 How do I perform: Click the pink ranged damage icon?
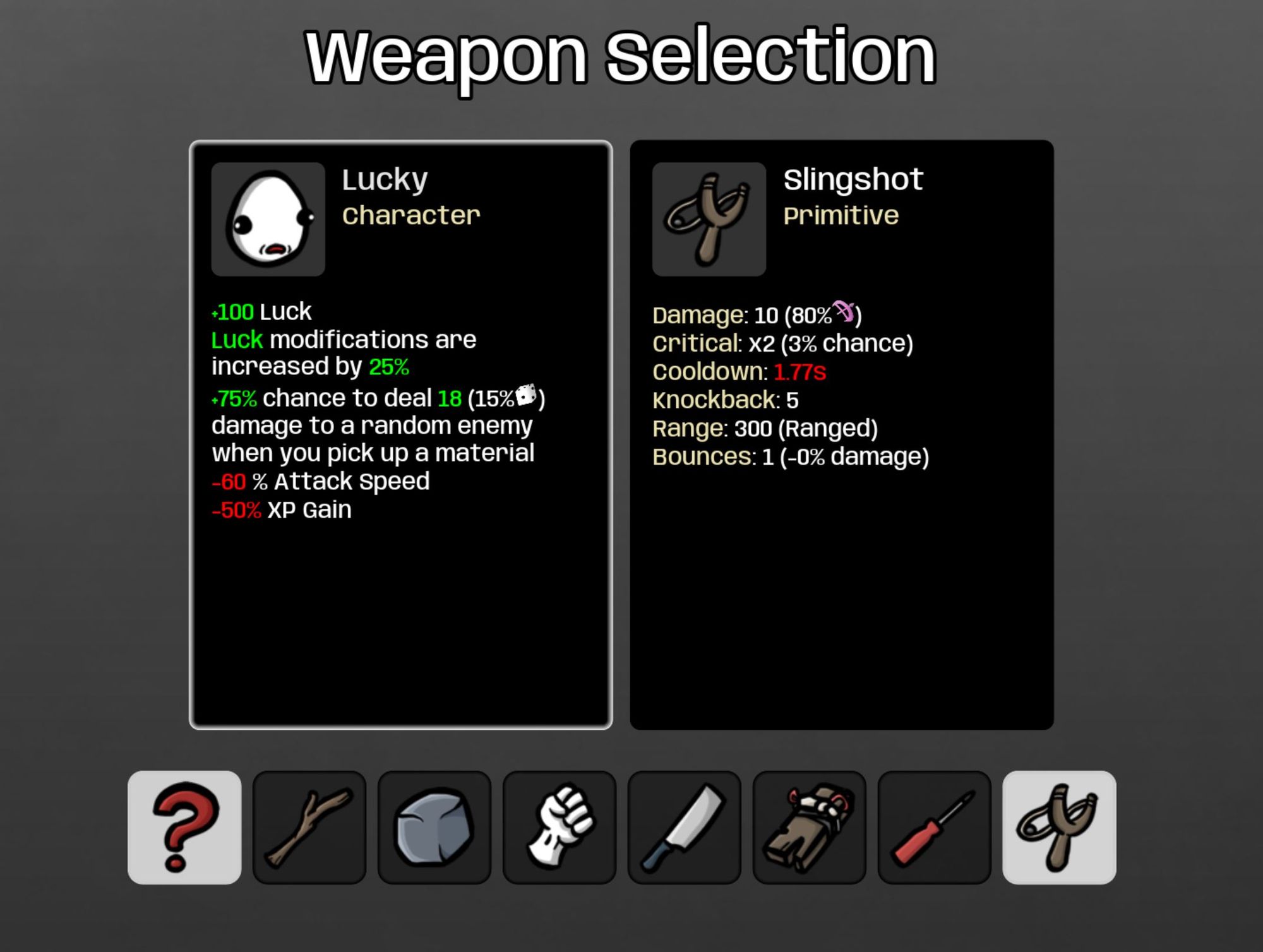(x=844, y=311)
